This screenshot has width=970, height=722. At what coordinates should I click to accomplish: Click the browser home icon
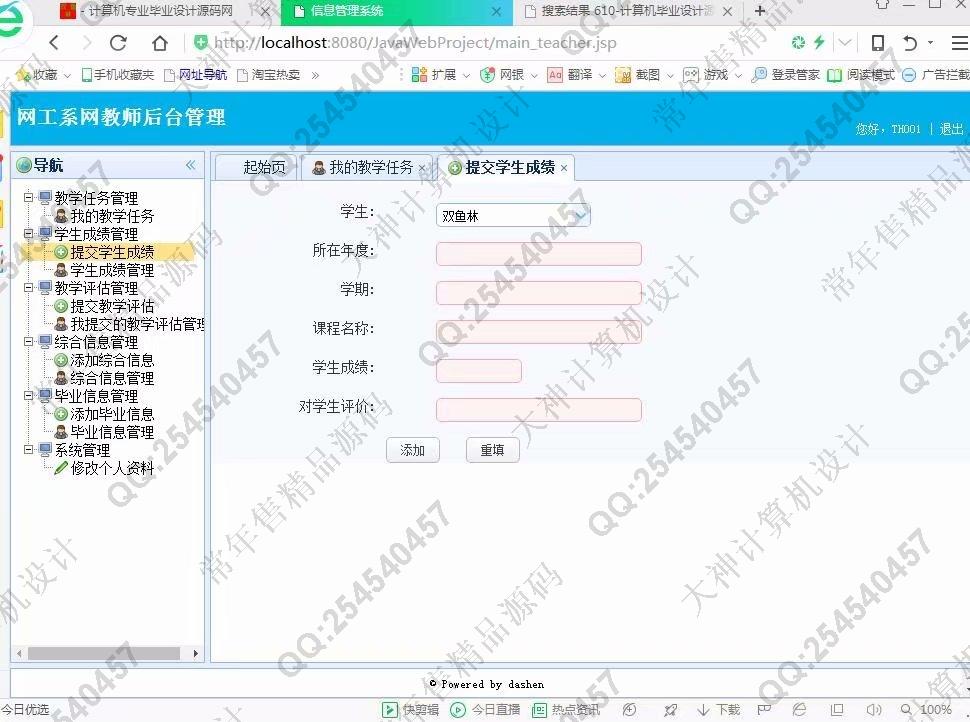[160, 43]
